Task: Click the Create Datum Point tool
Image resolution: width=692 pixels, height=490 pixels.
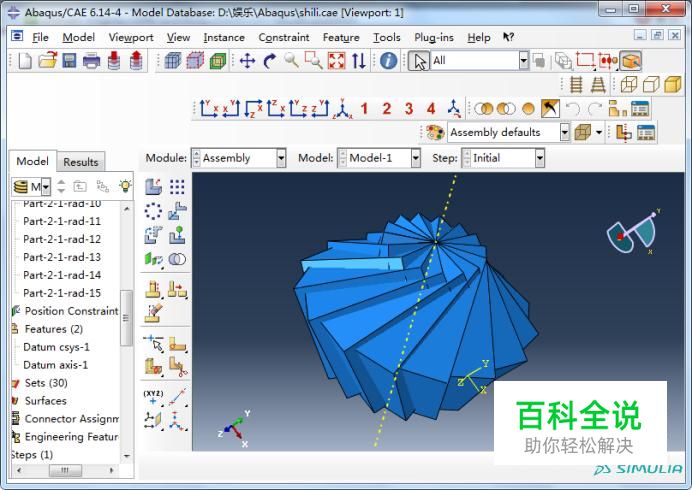Action: coord(153,396)
